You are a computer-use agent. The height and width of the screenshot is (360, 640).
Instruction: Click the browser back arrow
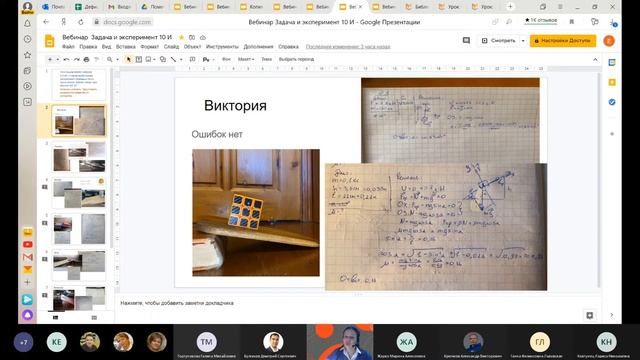[x=46, y=22]
